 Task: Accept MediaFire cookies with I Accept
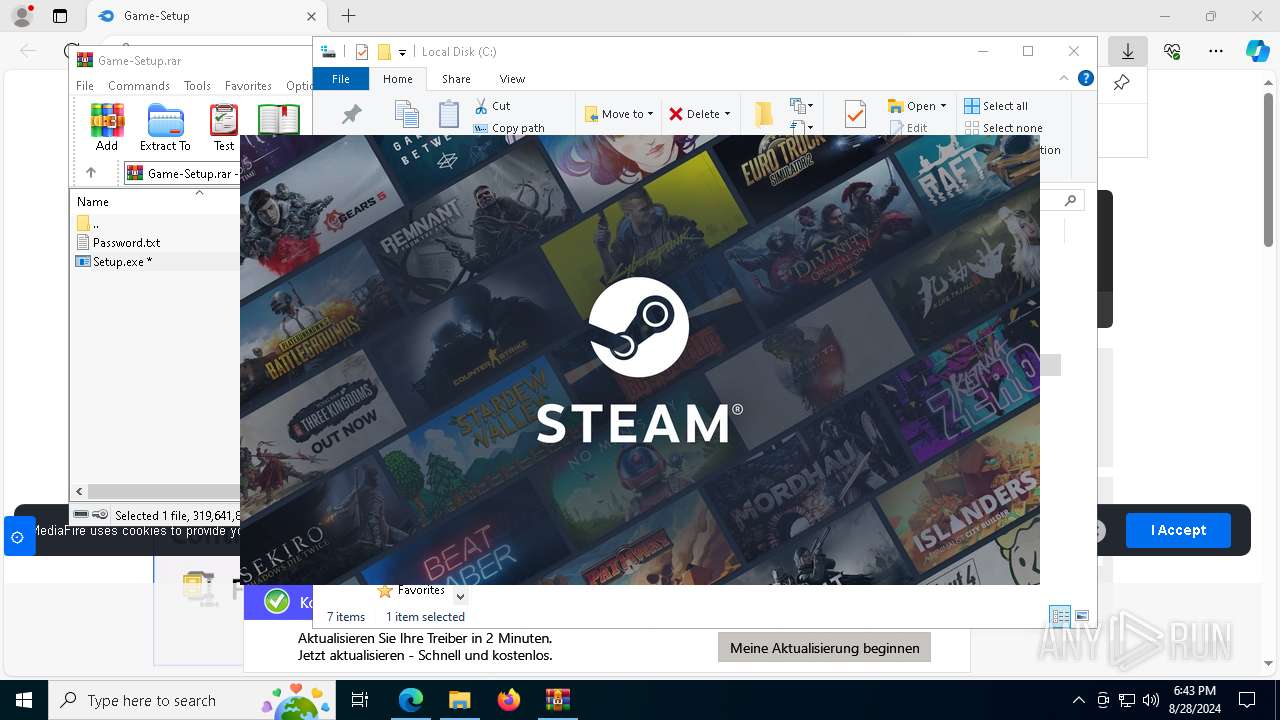click(x=1178, y=530)
